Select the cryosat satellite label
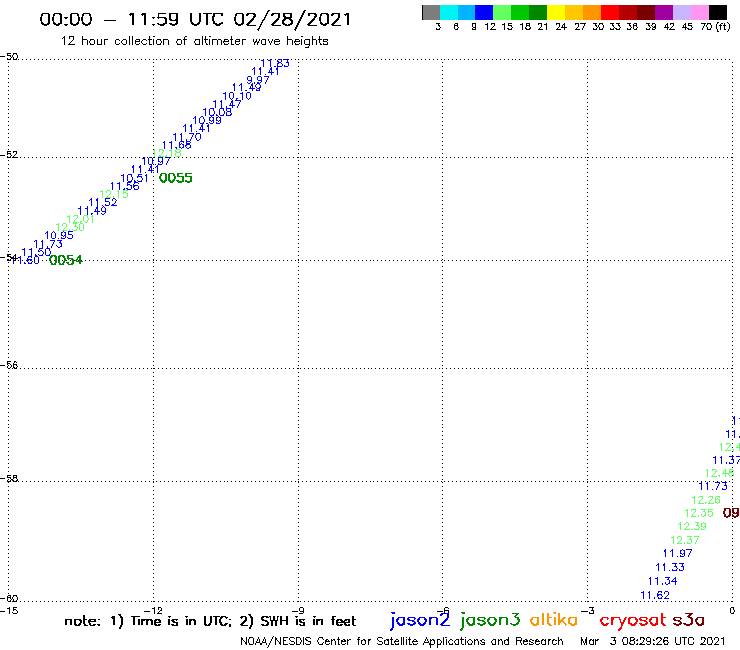 pos(633,621)
